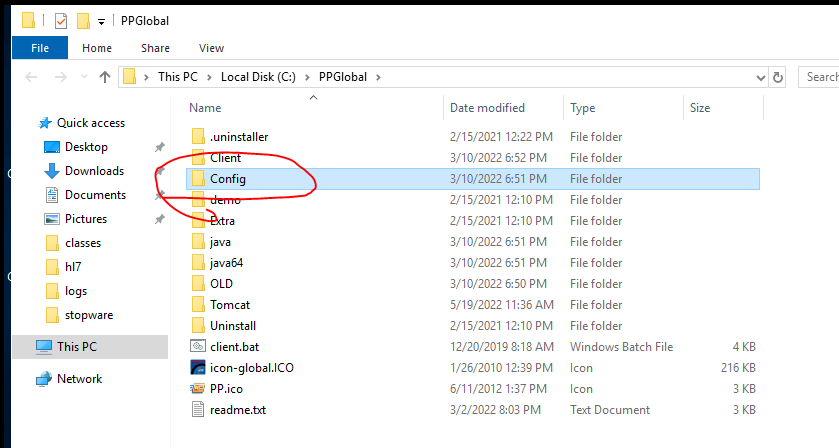Open the recent locations dropdown arrow
Image resolution: width=839 pixels, height=448 pixels.
(x=84, y=77)
